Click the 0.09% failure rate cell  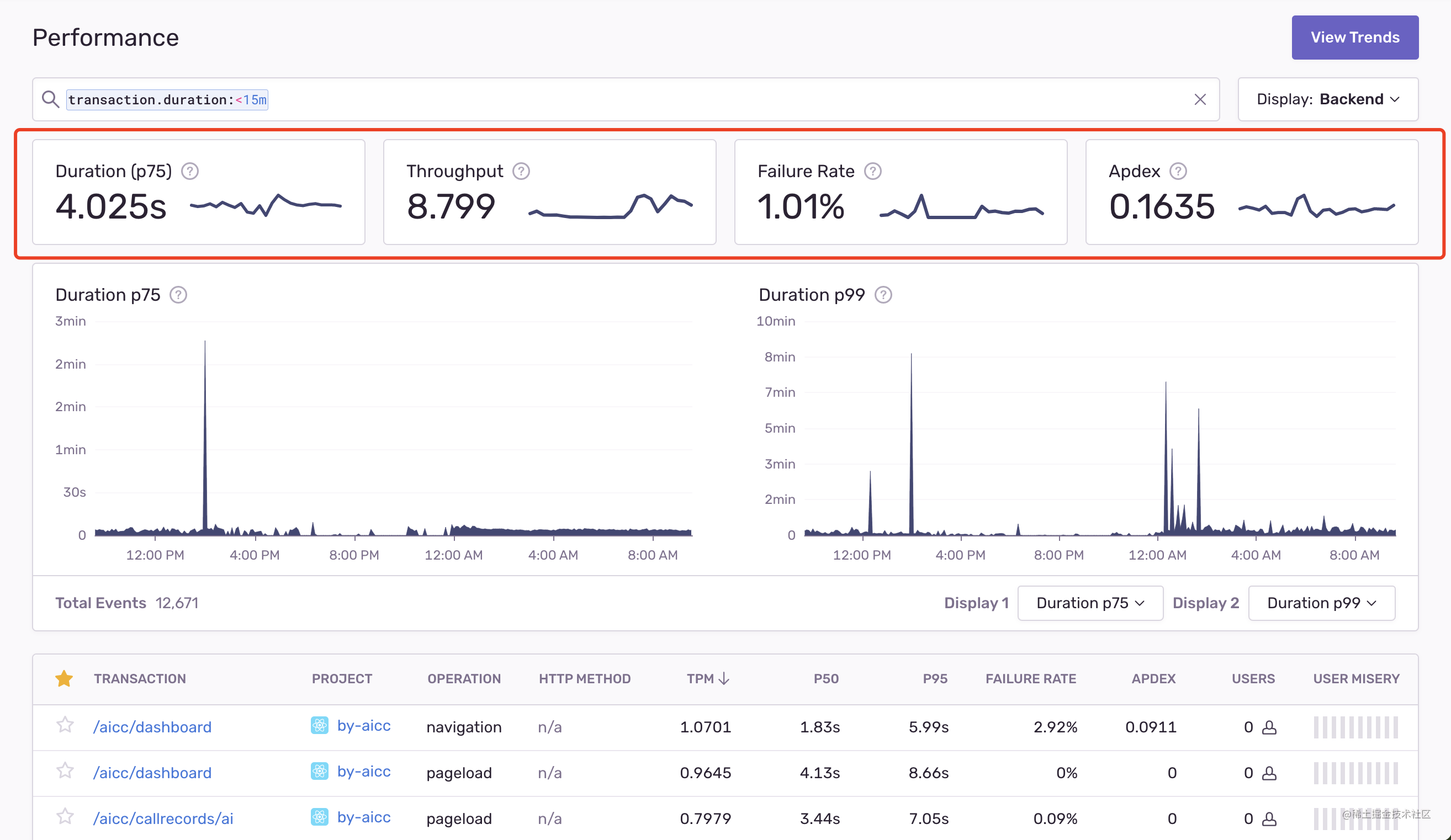[x=1055, y=818]
